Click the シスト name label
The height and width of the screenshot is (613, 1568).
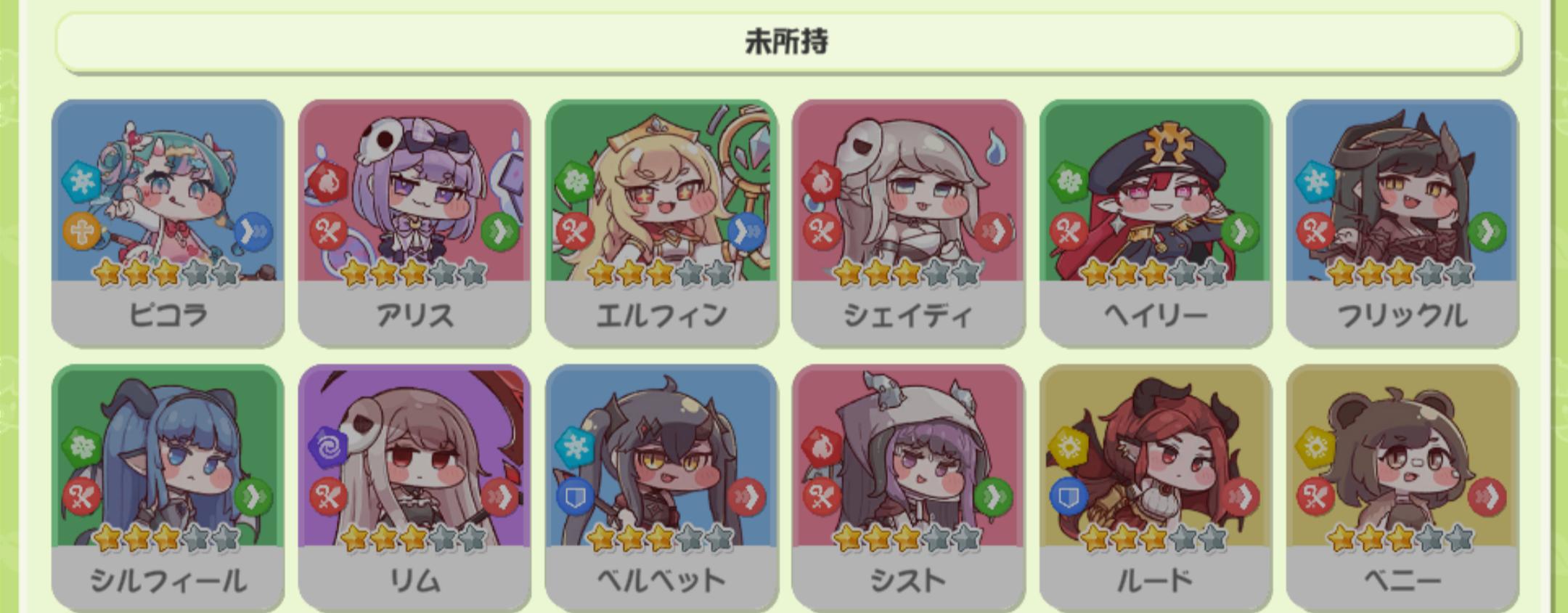(x=908, y=580)
